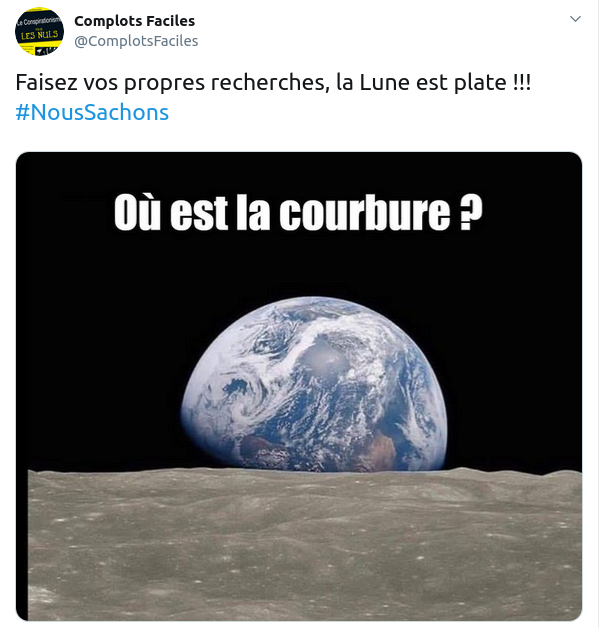
Task: Click the Complots Faciles display name
Action: tap(135, 21)
